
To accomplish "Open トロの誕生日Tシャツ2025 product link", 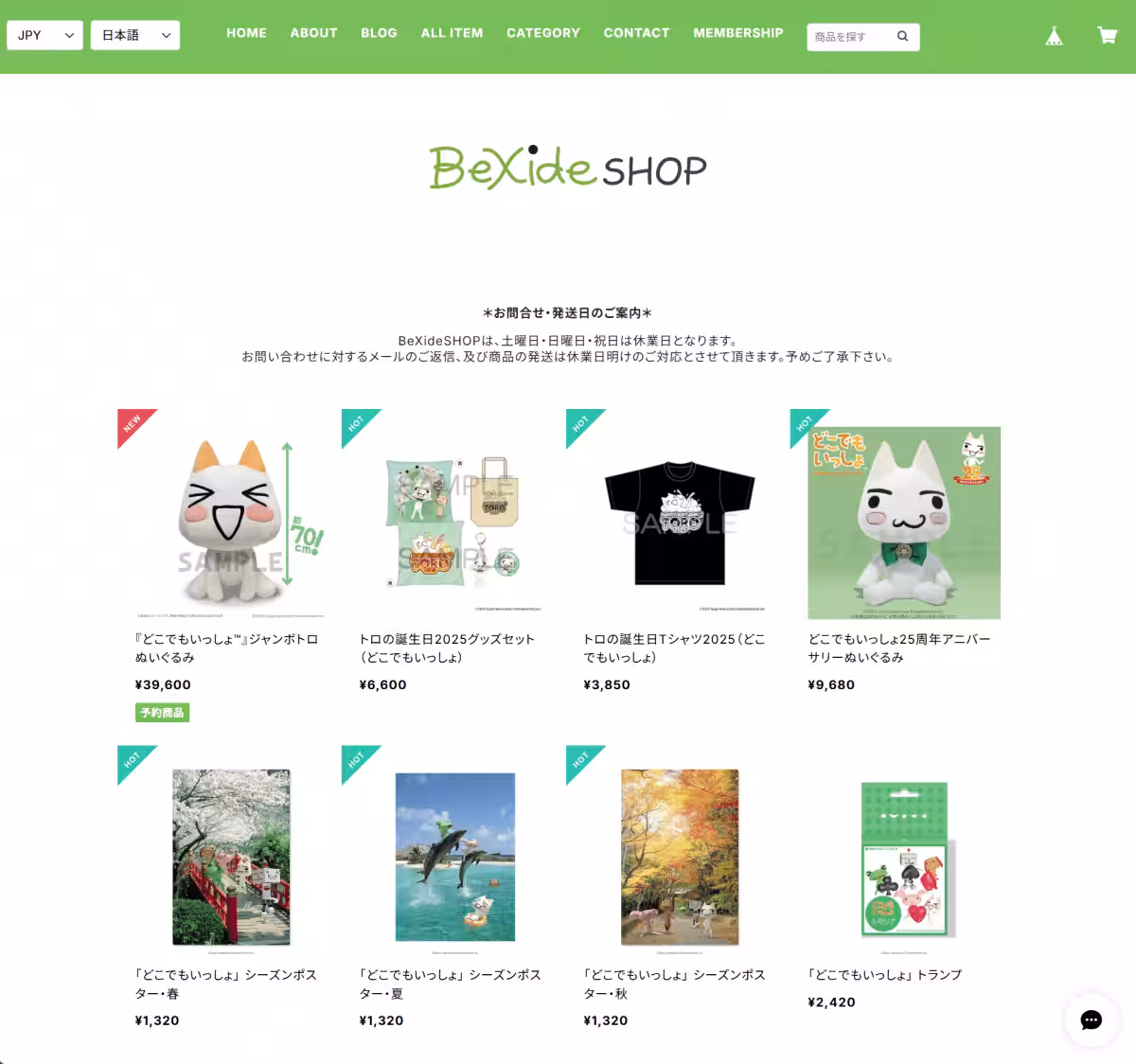I will click(674, 648).
